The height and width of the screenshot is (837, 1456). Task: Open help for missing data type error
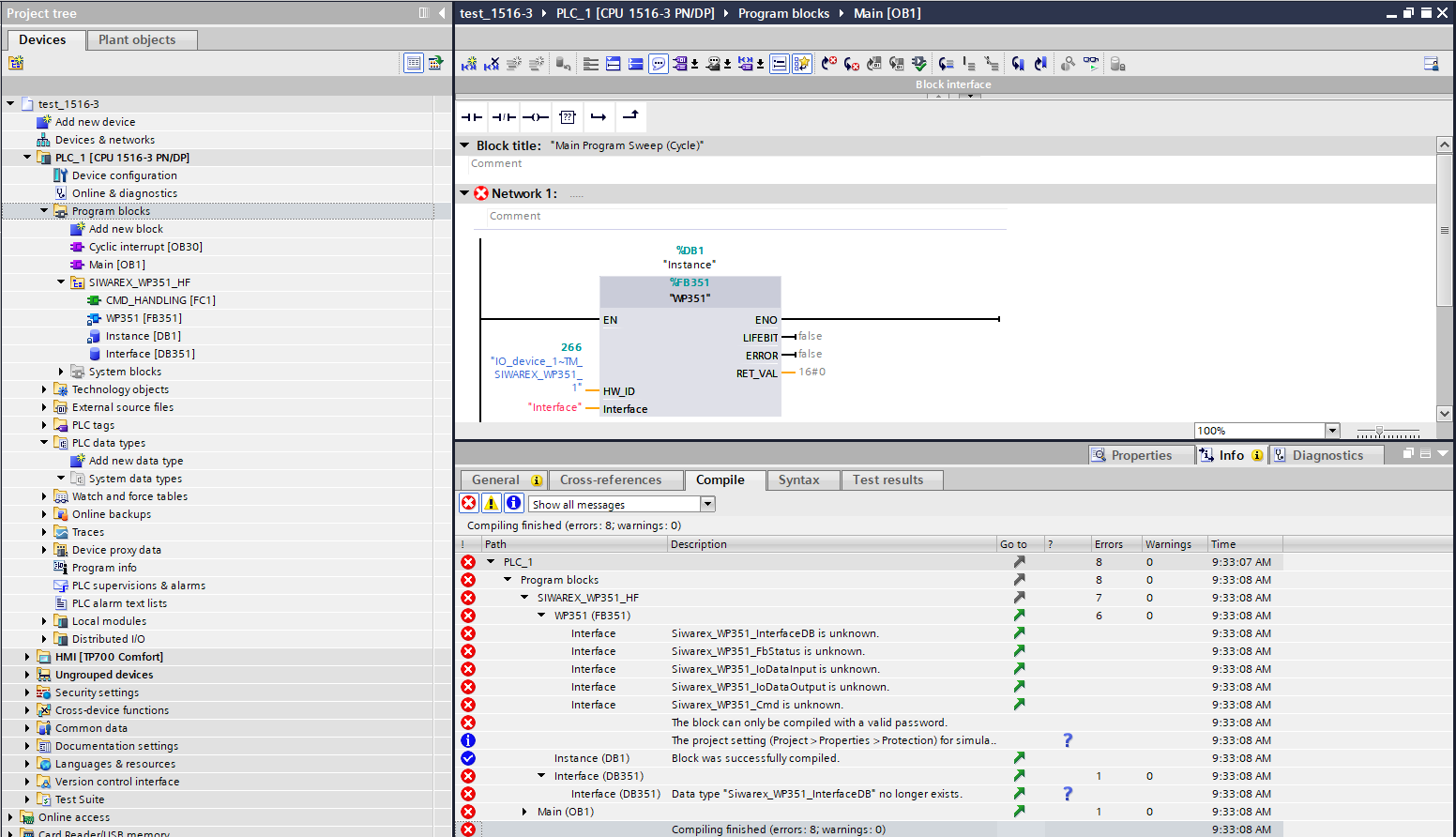click(1067, 794)
